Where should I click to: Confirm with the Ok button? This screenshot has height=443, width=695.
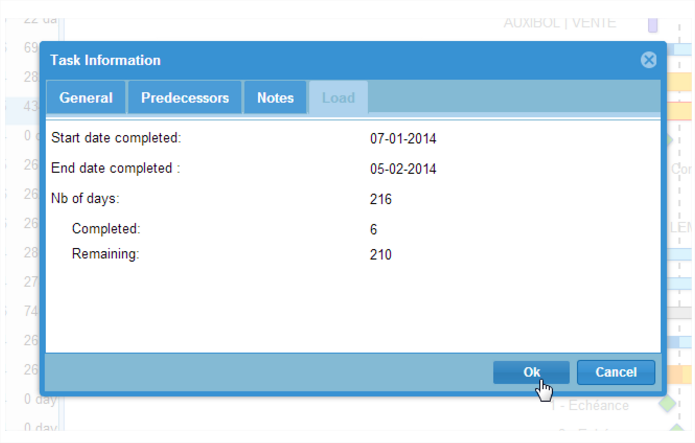point(531,372)
